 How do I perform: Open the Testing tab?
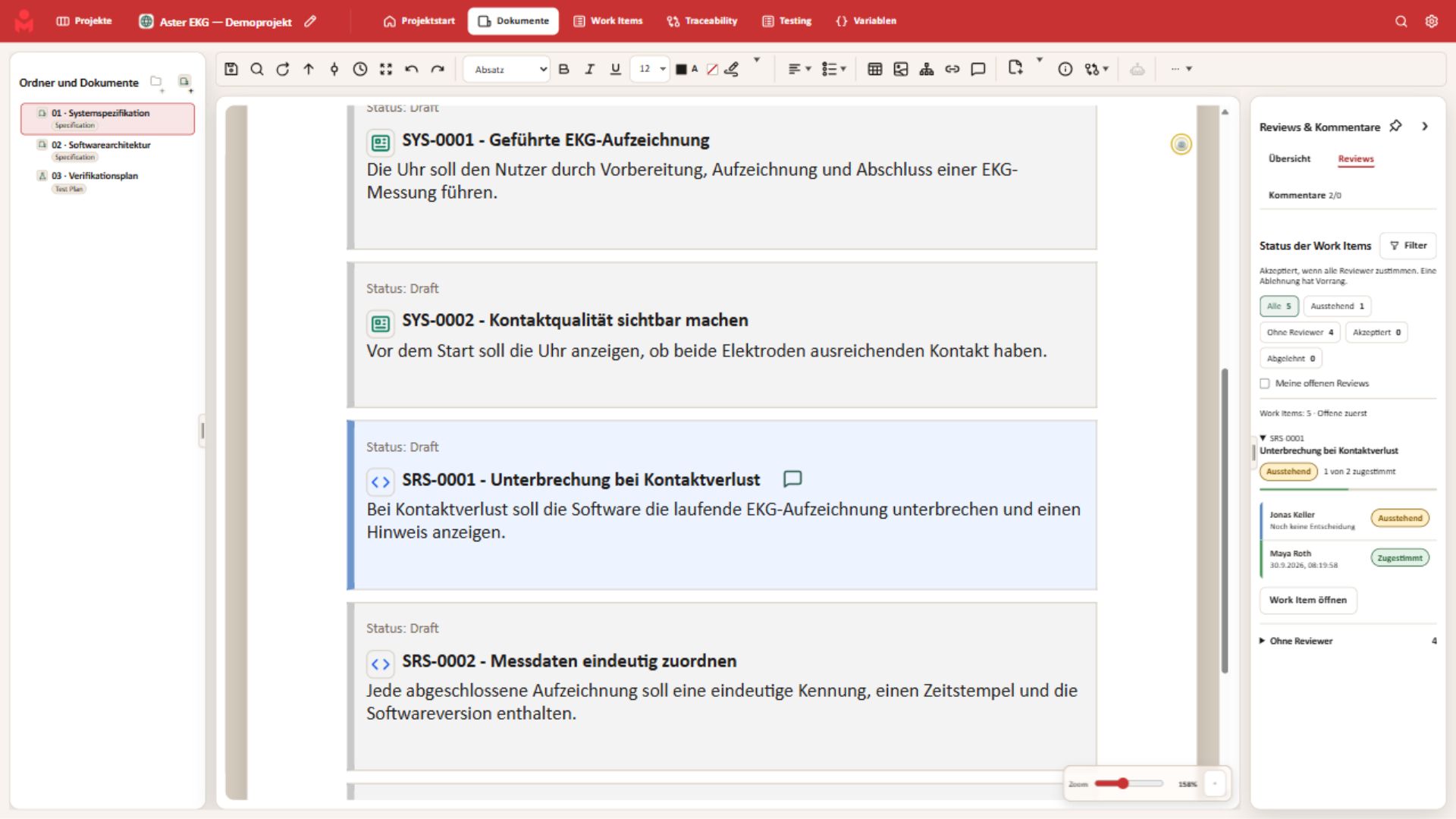[786, 21]
